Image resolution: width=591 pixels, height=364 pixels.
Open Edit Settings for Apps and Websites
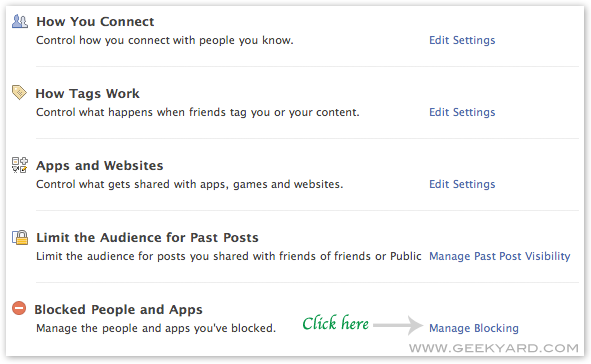click(x=462, y=184)
